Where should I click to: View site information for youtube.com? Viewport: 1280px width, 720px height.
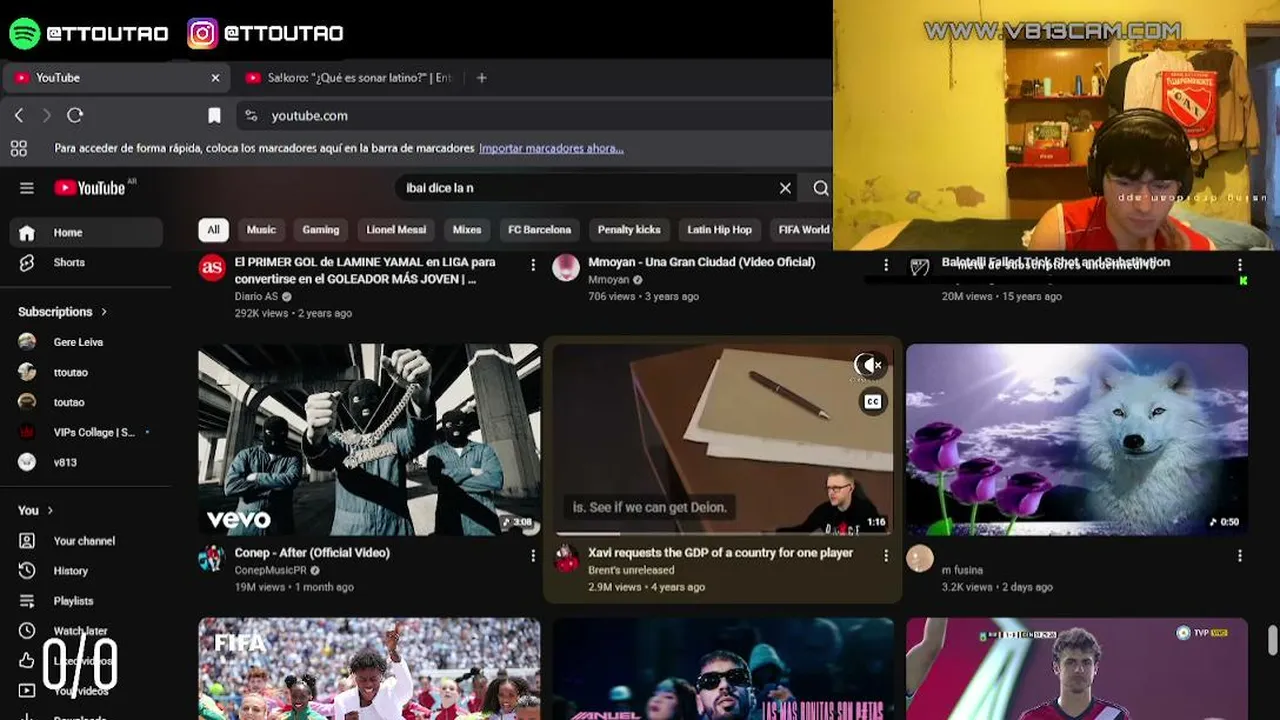pos(251,116)
